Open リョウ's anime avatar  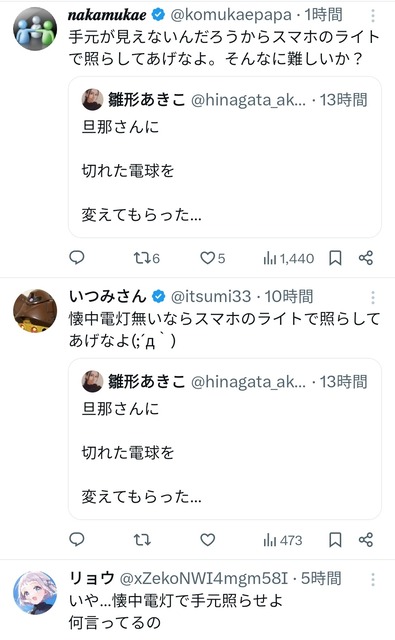pos(35,593)
